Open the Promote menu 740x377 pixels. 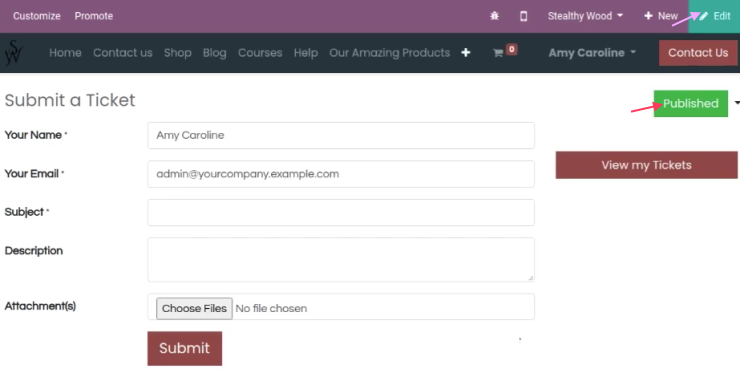93,16
